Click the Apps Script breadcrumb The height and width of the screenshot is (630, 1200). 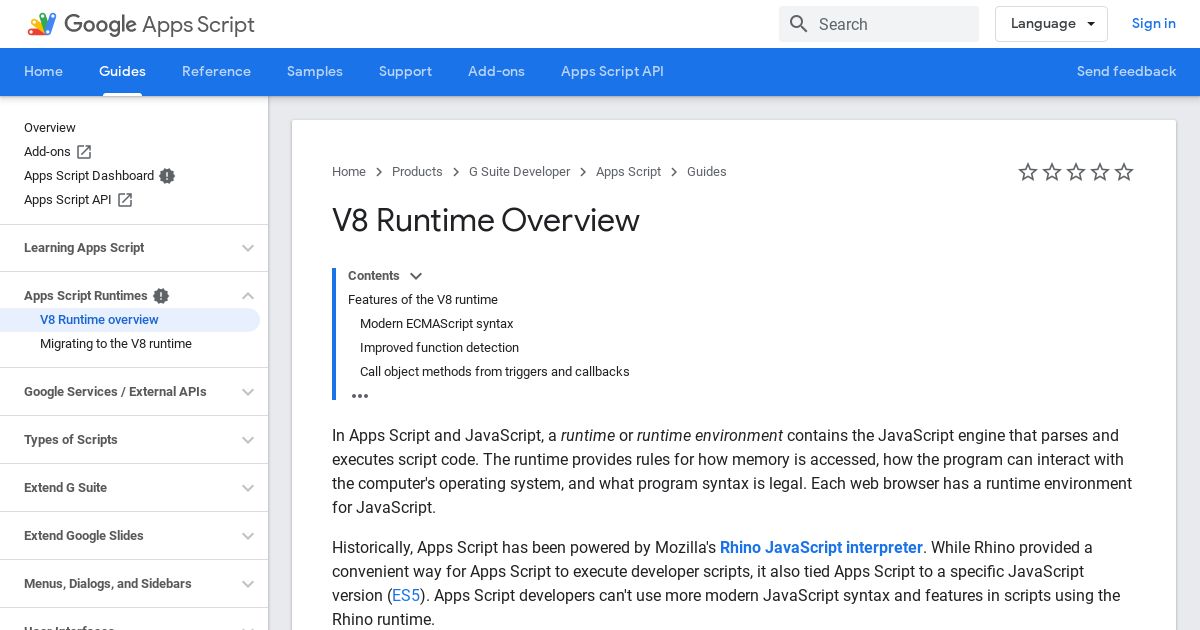tap(628, 172)
